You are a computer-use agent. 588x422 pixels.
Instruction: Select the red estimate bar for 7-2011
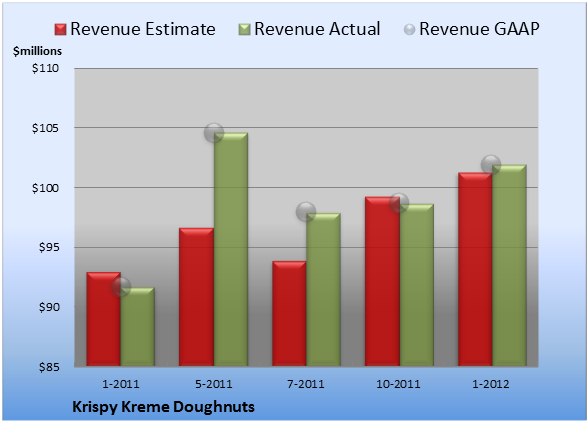289,314
